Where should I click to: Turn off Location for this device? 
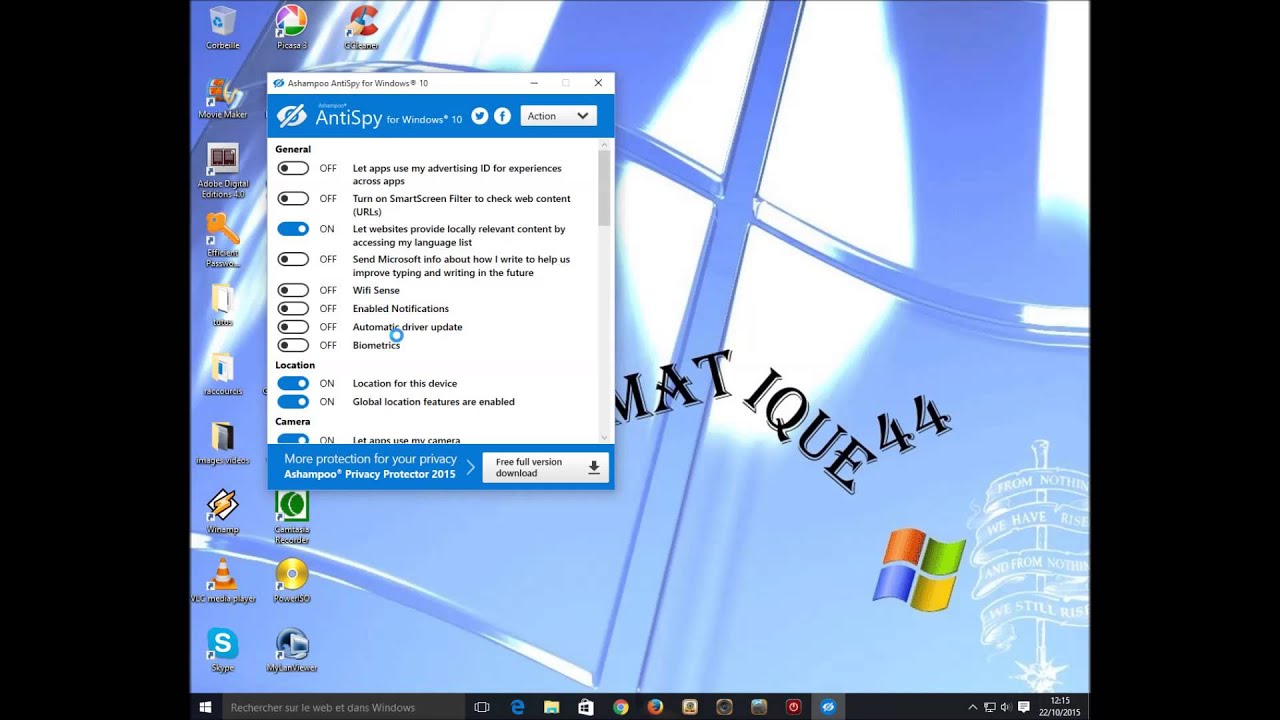[293, 383]
